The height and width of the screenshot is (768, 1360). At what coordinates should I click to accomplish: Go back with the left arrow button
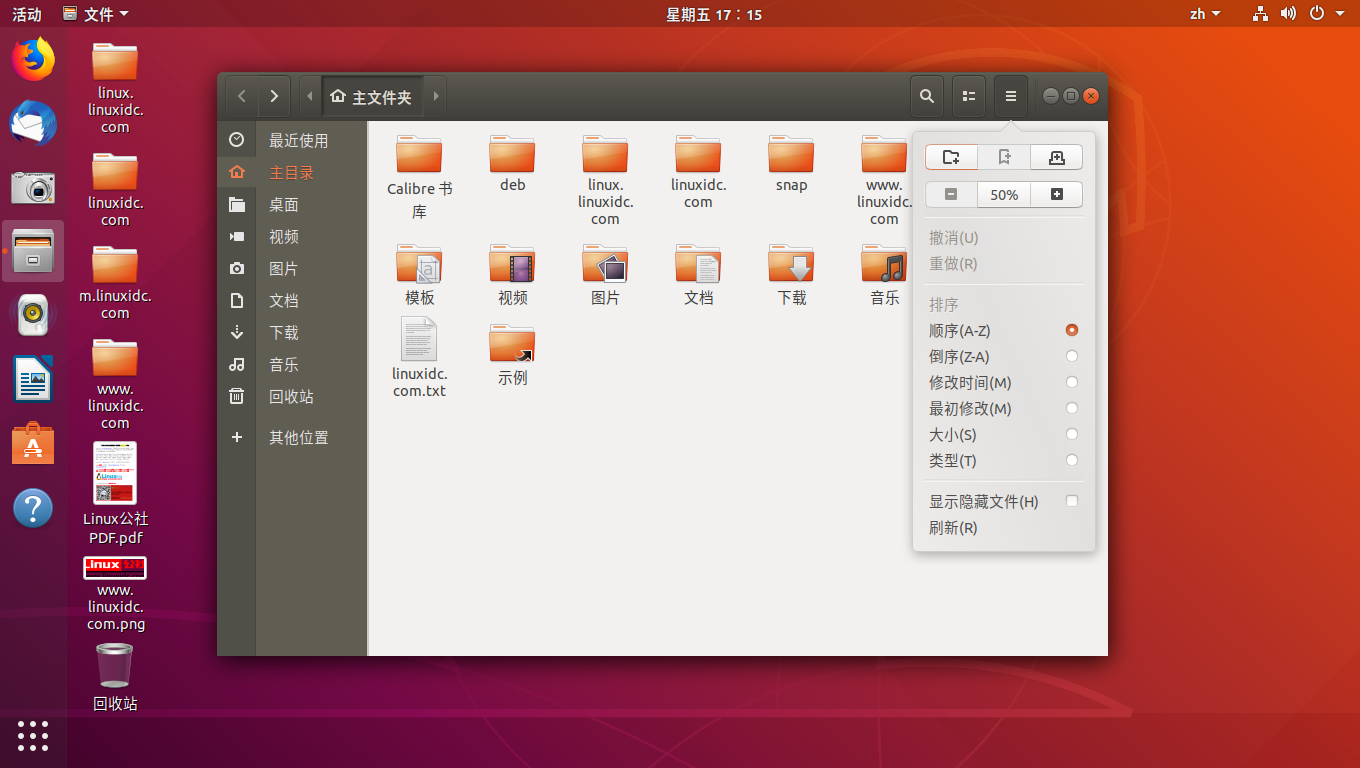242,97
